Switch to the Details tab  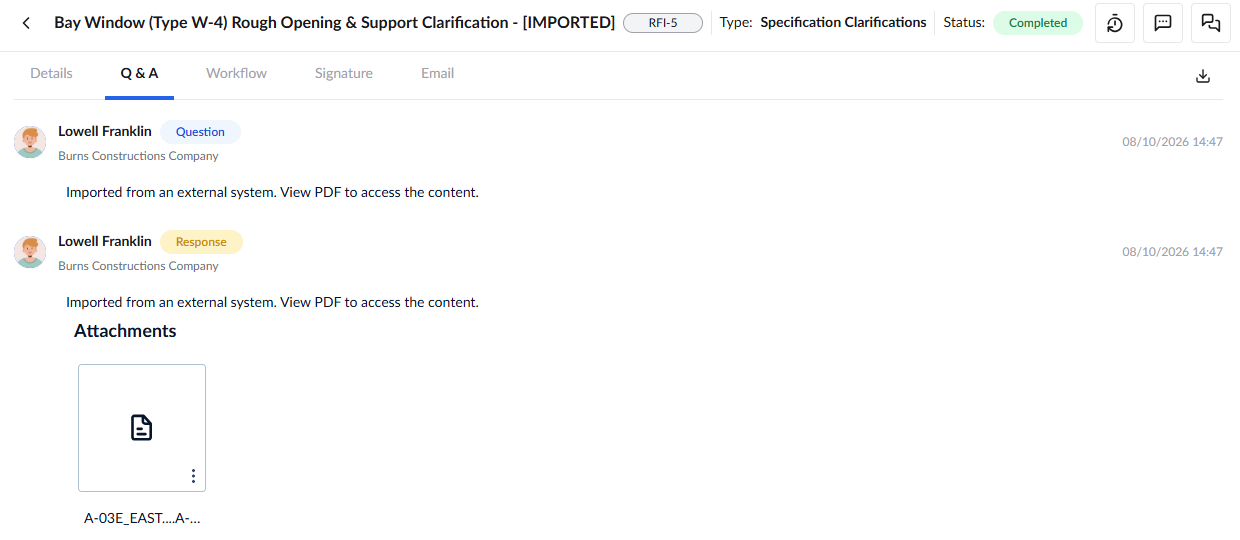[x=51, y=73]
